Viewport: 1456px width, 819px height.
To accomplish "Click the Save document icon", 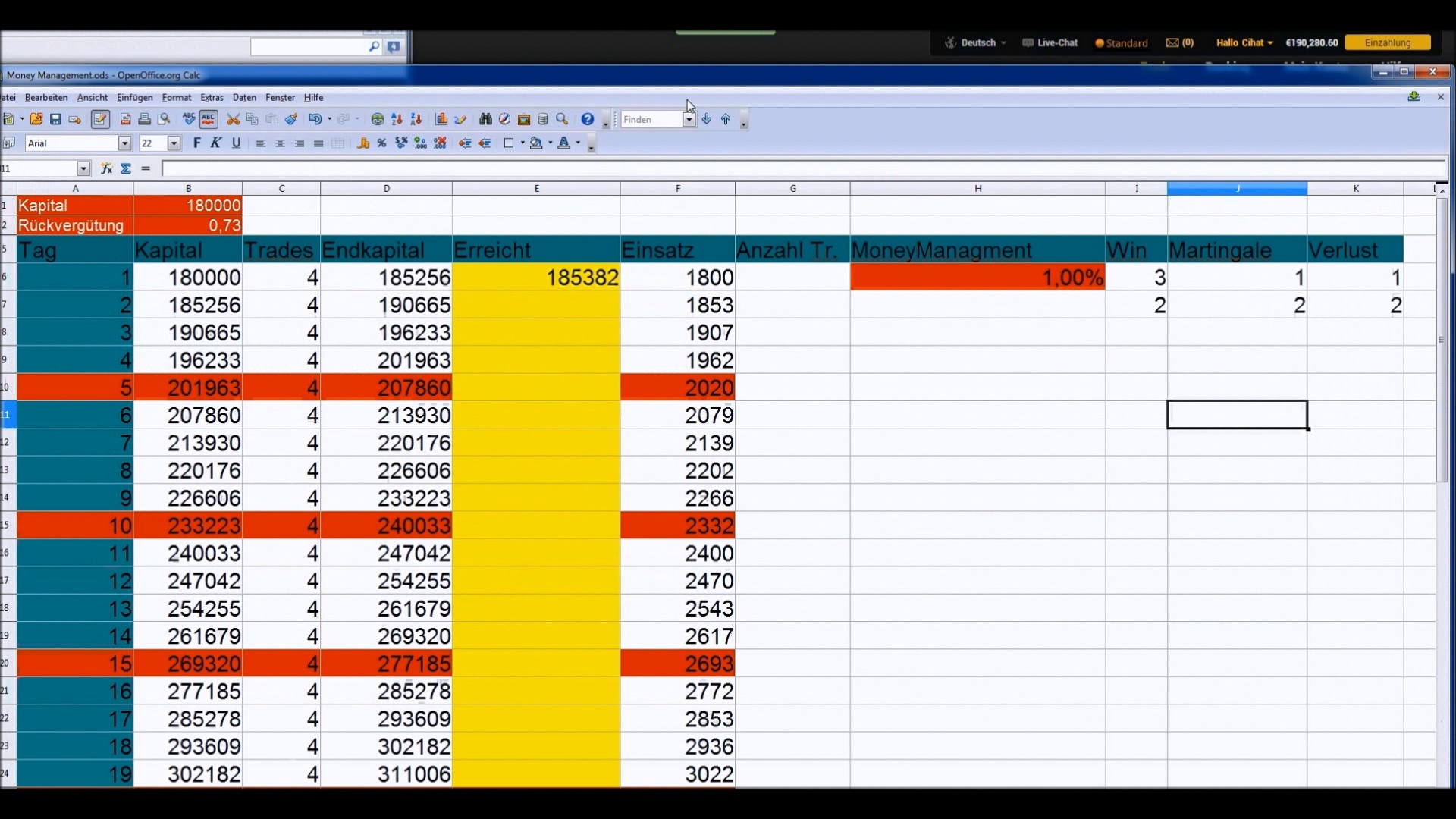I will [55, 119].
